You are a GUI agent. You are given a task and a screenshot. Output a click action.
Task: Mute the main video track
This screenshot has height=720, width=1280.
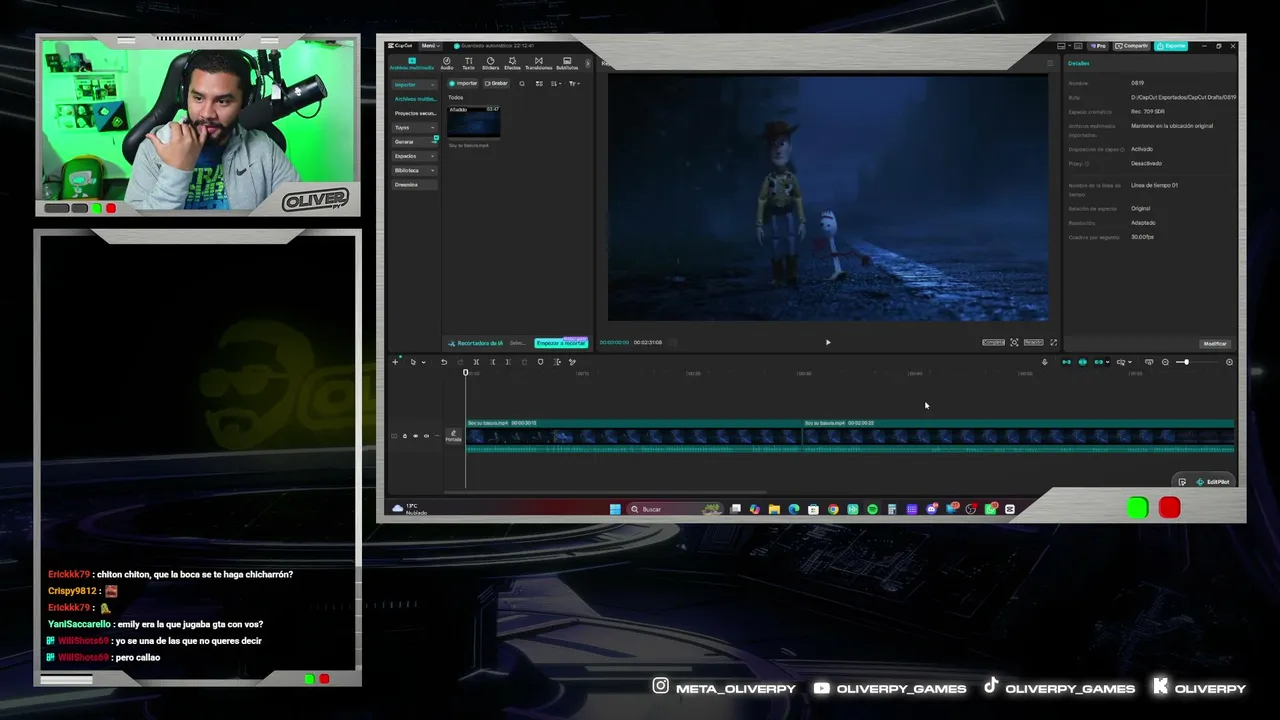pyautogui.click(x=427, y=436)
